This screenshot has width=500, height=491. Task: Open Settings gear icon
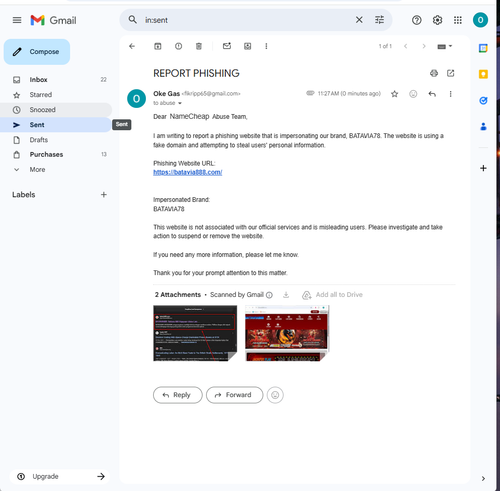point(437,20)
